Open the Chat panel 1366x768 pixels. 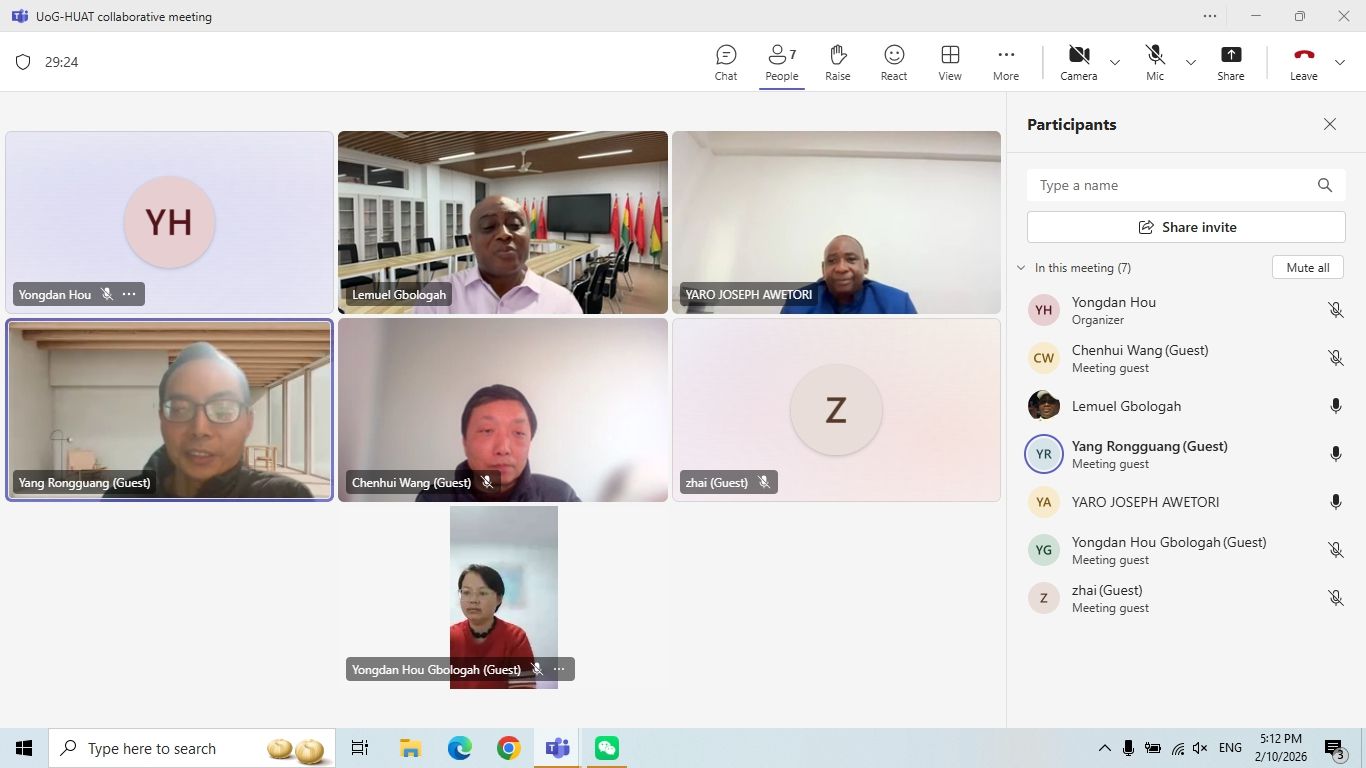pyautogui.click(x=726, y=62)
